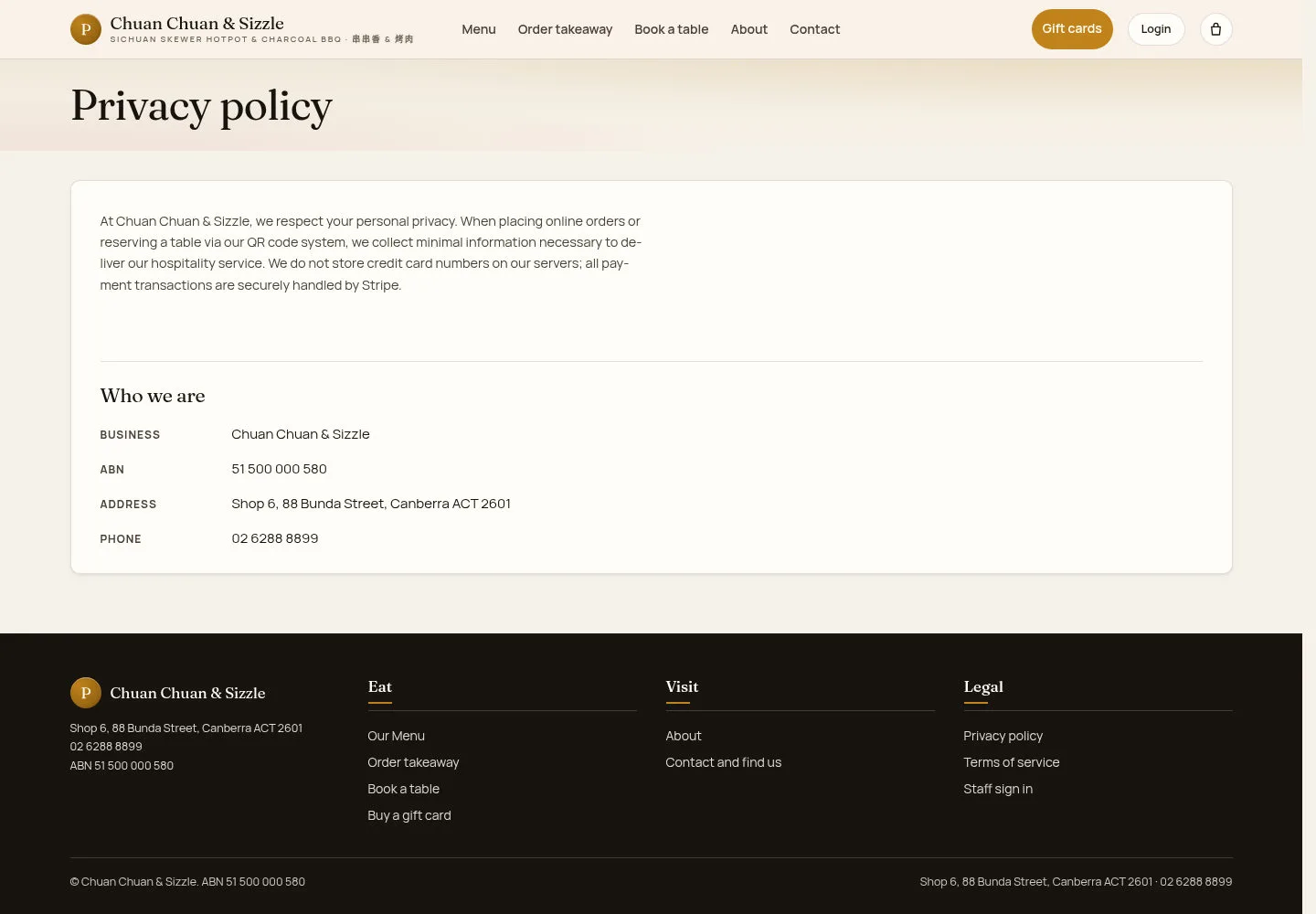Select the phone number in the Who we are table
This screenshot has height=914, width=1316.
coord(275,538)
